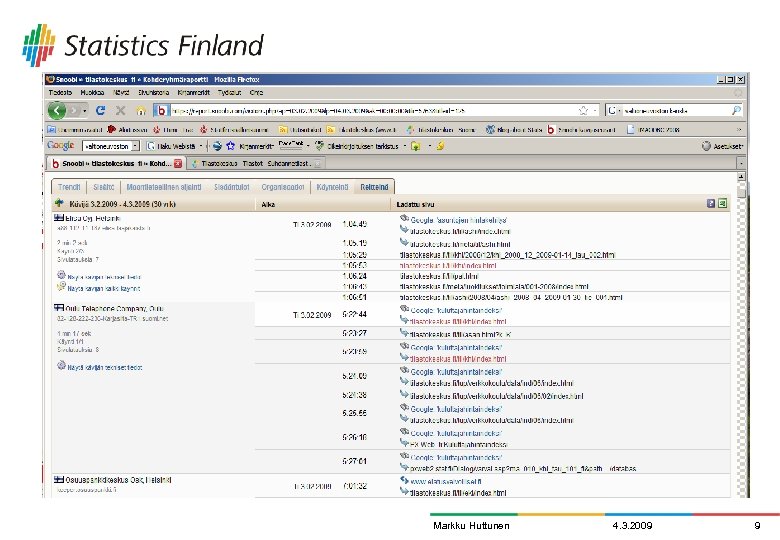Select the Organisaatiot report tab

[283, 187]
